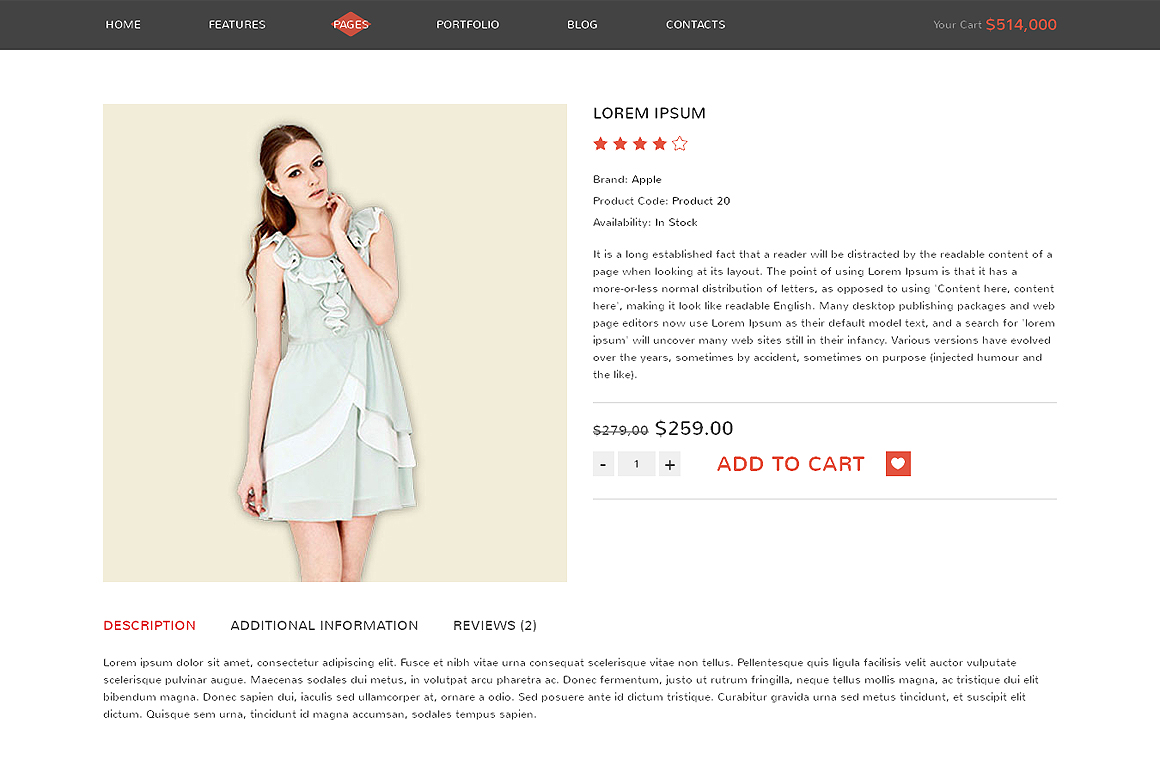Click the heart wishlist icon beside Add to Cart
Viewport: 1160px width, 772px height.
coord(897,463)
